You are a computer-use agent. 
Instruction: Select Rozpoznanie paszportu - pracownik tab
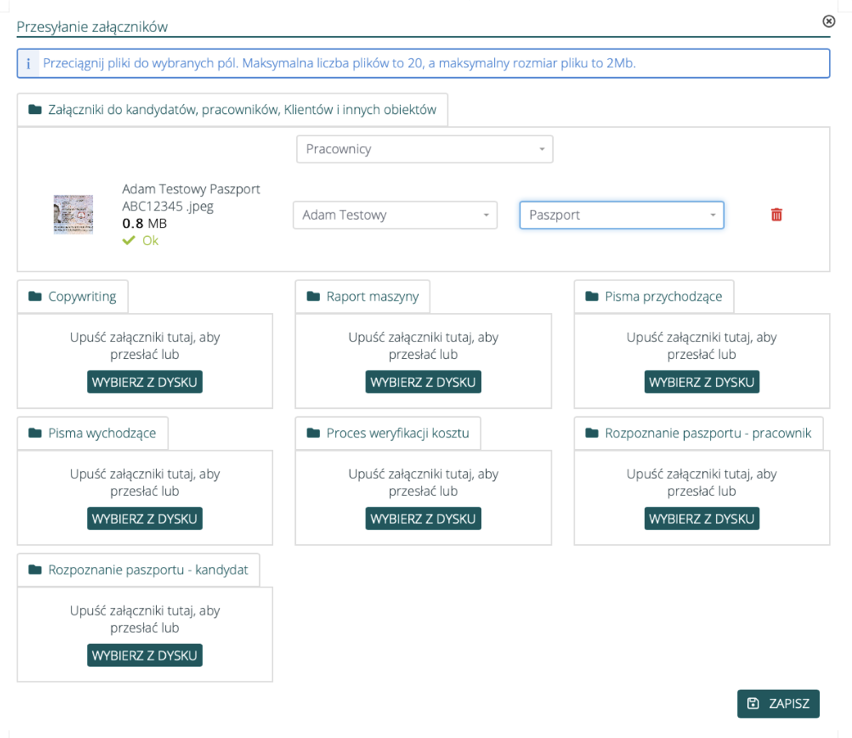coord(698,434)
